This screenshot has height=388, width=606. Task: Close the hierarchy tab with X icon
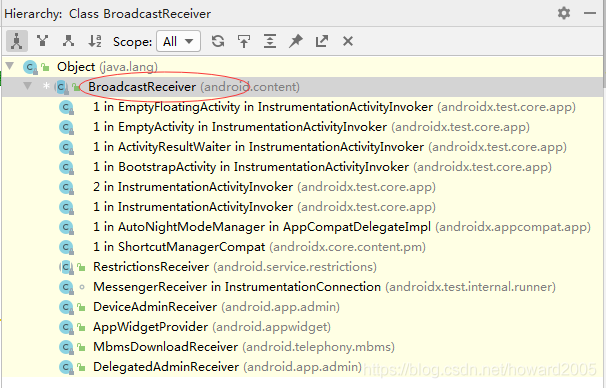click(x=348, y=41)
